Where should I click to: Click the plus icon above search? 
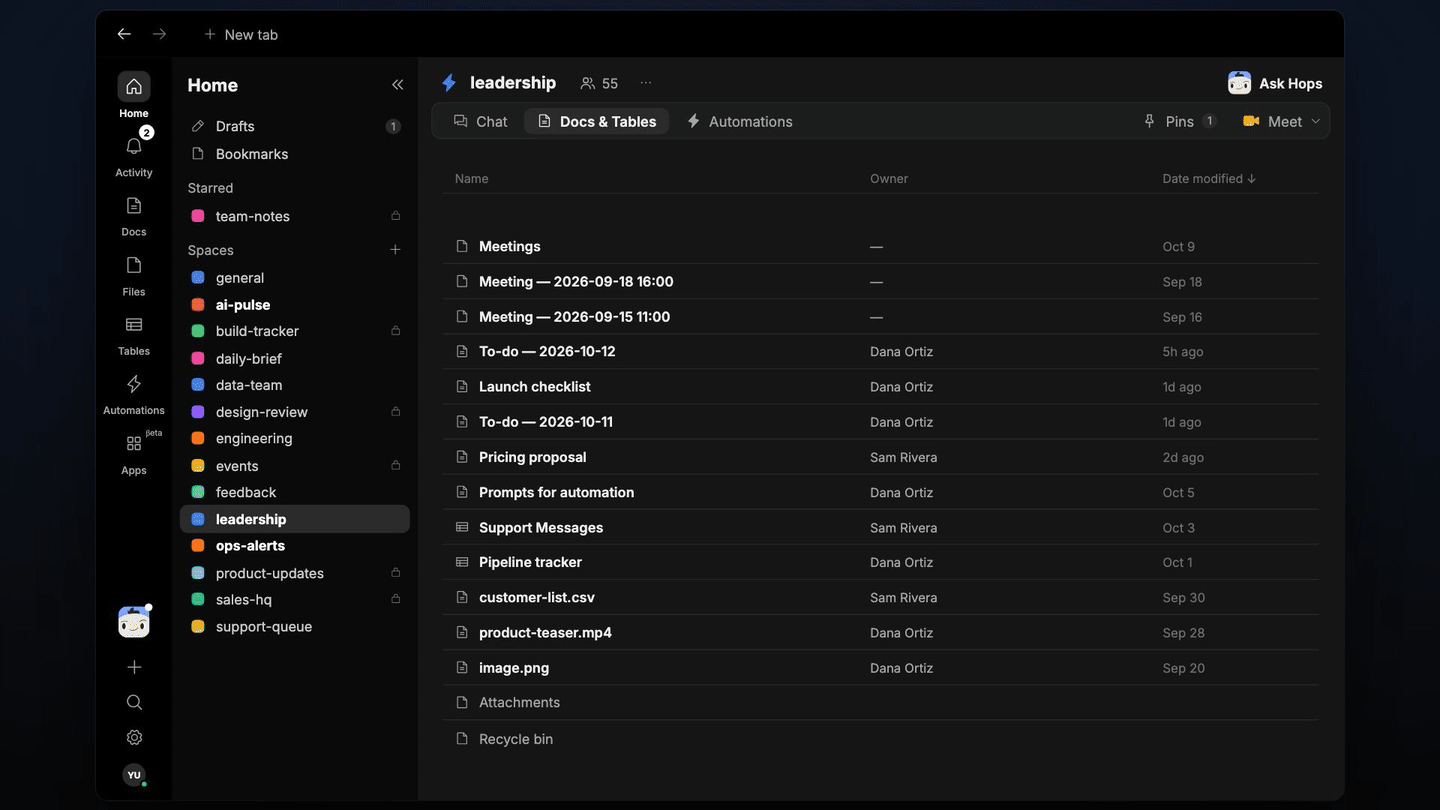click(x=134, y=667)
